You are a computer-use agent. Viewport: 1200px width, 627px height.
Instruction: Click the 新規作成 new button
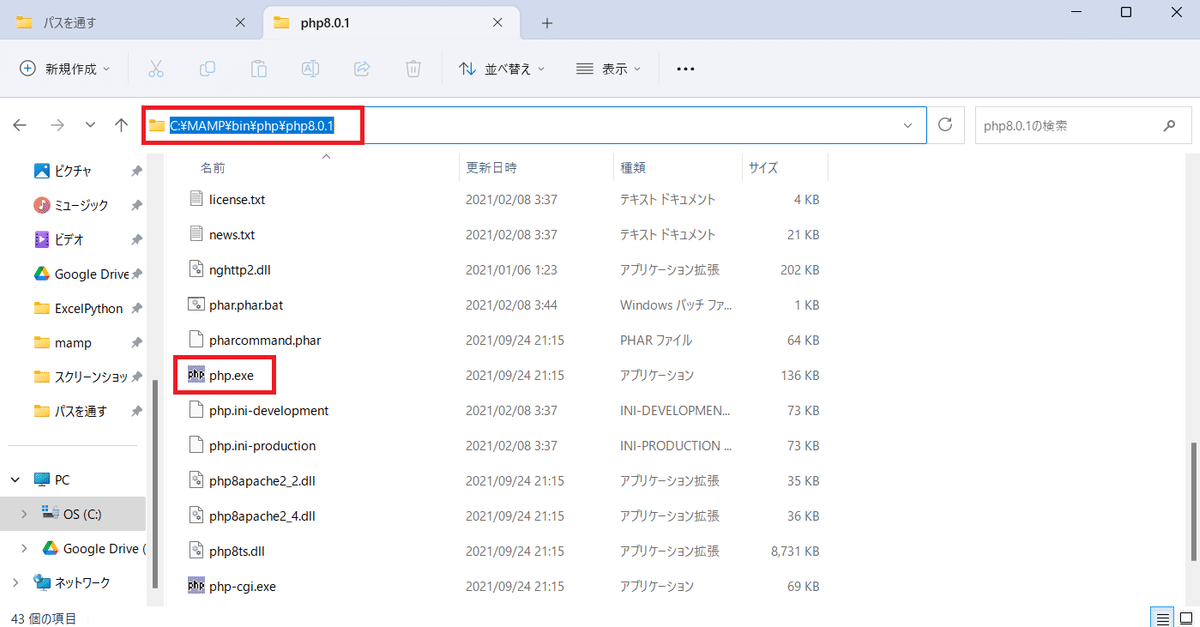(65, 68)
